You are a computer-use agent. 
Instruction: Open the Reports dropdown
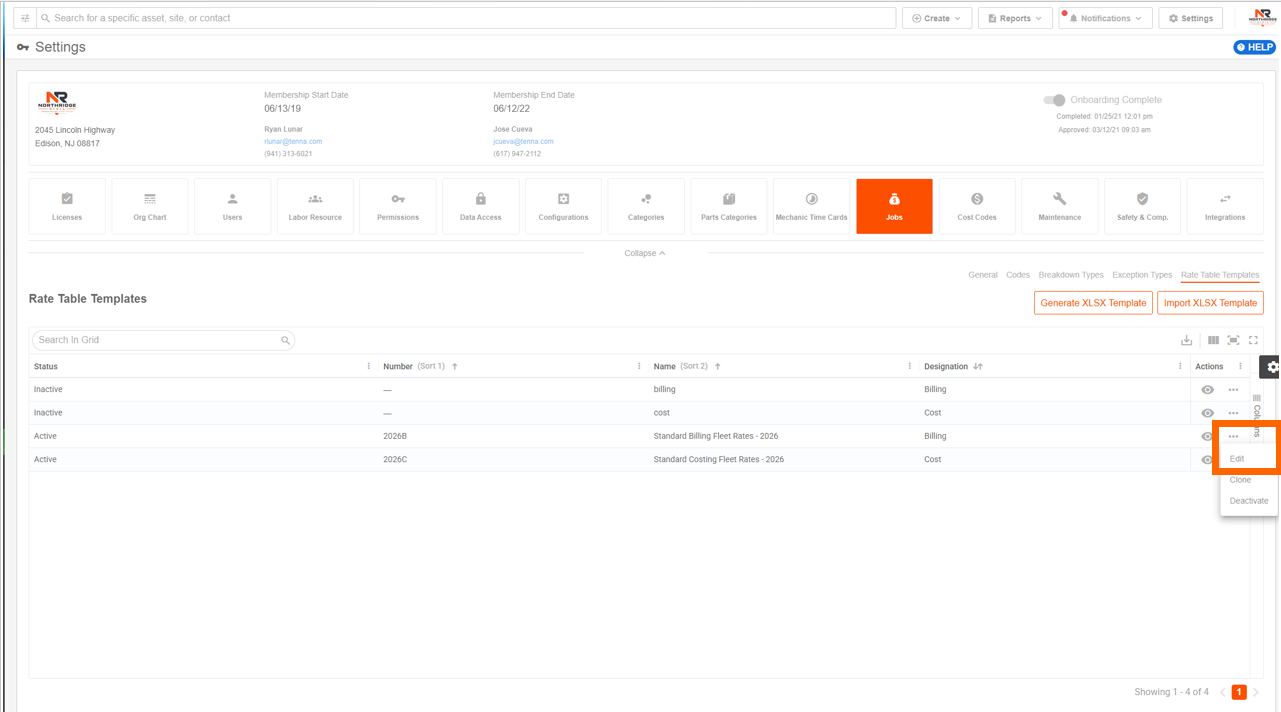click(1015, 18)
